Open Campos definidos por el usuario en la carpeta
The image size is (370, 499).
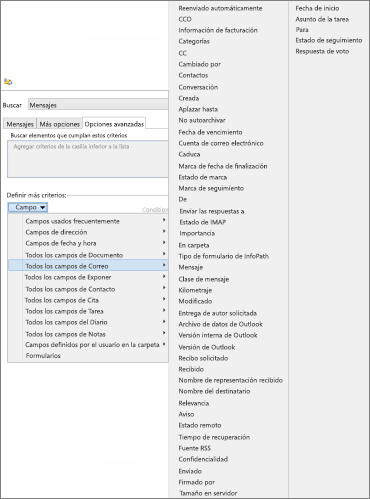88,345
